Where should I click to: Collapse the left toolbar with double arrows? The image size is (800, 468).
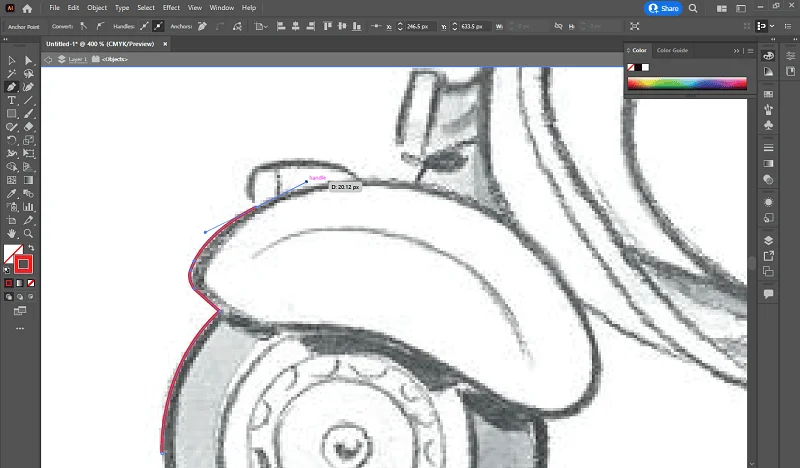click(5, 39)
